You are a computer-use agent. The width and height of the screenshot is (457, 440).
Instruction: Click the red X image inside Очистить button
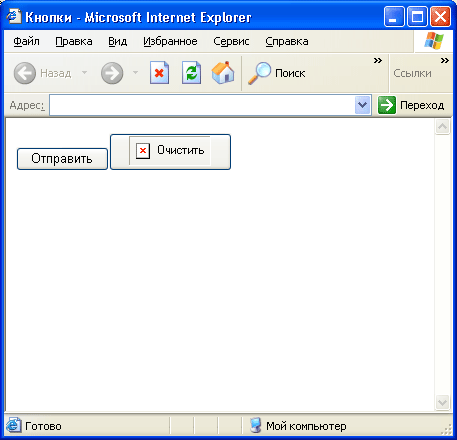pos(143,151)
